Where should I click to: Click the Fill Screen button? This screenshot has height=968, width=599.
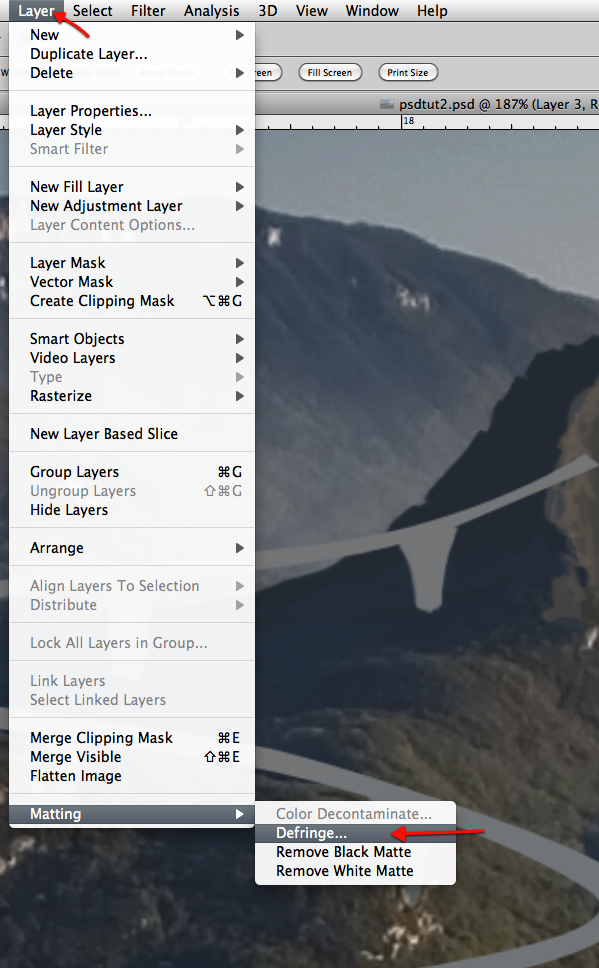tap(330, 72)
